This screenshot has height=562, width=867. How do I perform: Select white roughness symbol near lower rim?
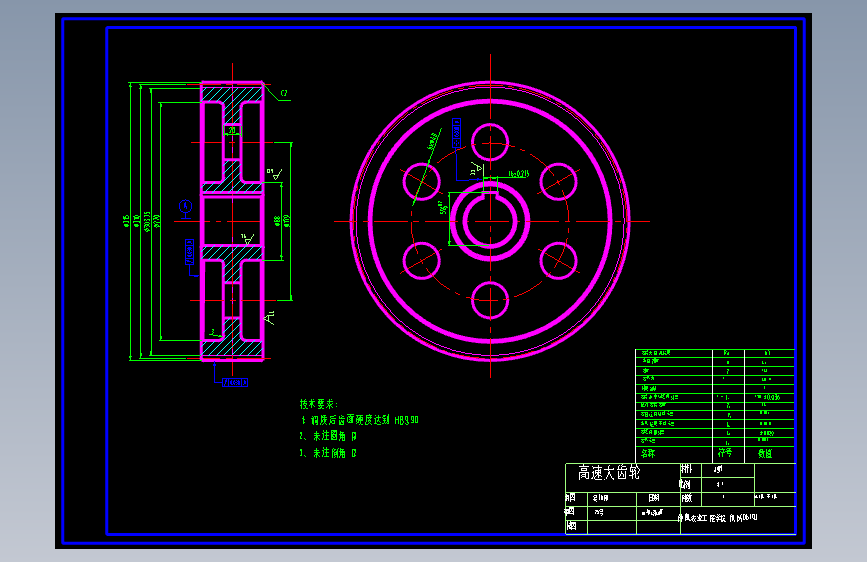click(x=270, y=318)
